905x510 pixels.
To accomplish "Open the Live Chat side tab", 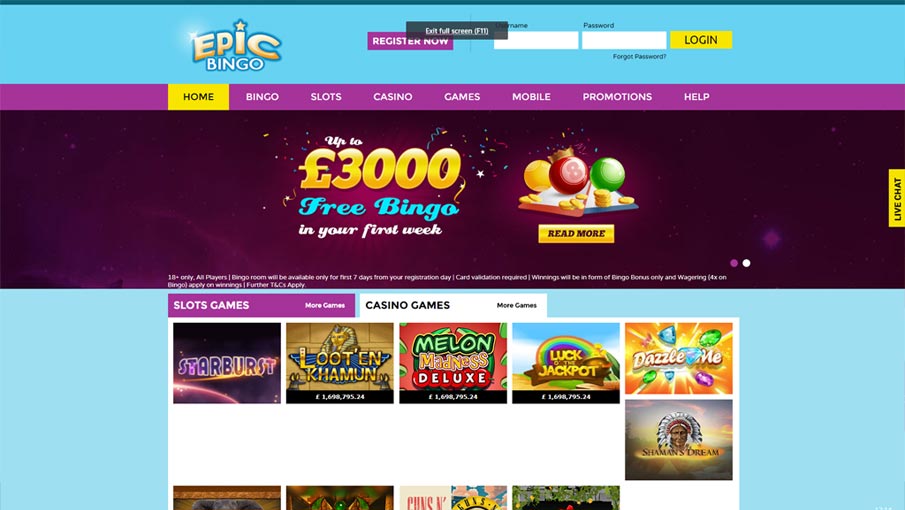I will pyautogui.click(x=897, y=198).
